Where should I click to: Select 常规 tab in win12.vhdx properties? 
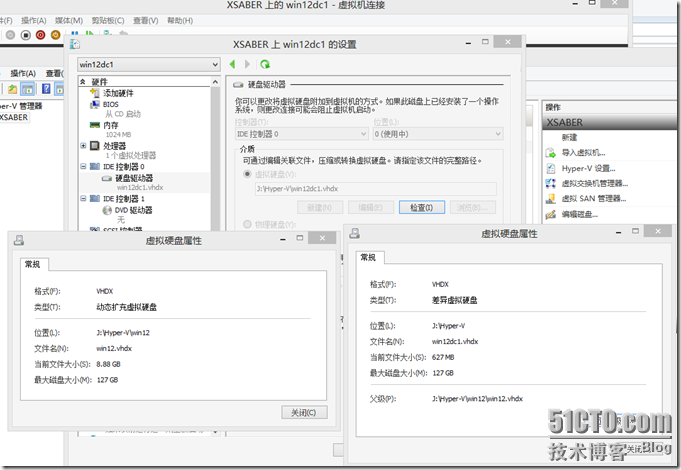coord(34,264)
